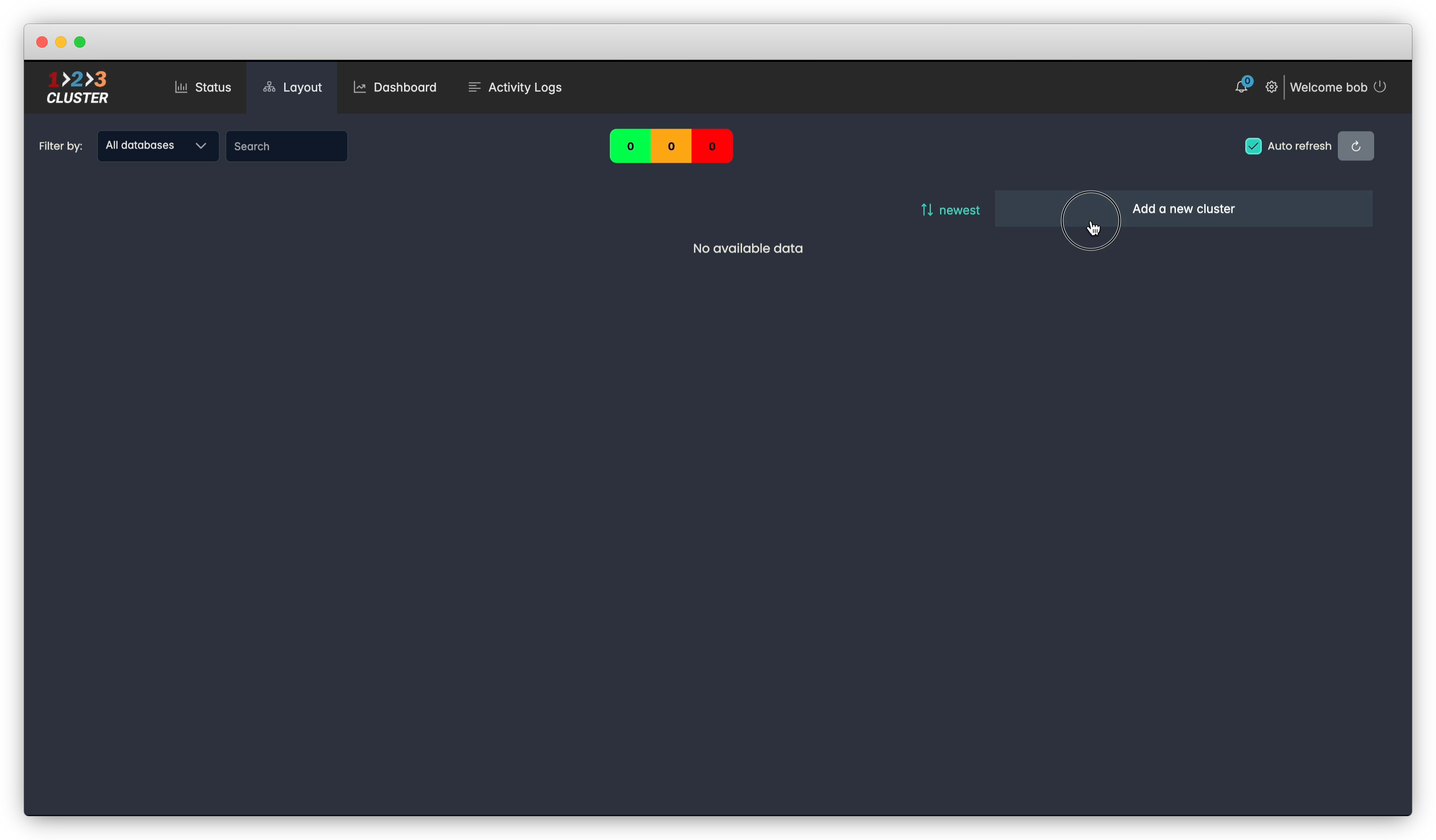Click the yellow minimize window button
This screenshot has height=840, width=1436.
tap(61, 42)
